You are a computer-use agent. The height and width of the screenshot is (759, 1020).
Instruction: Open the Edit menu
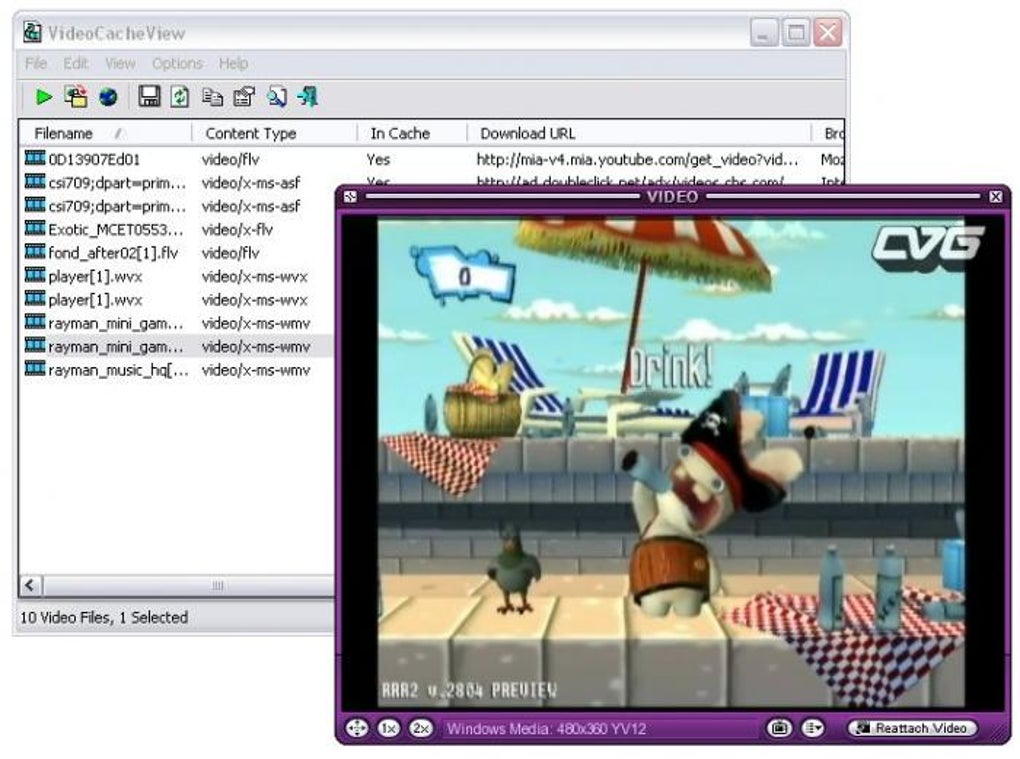click(75, 63)
